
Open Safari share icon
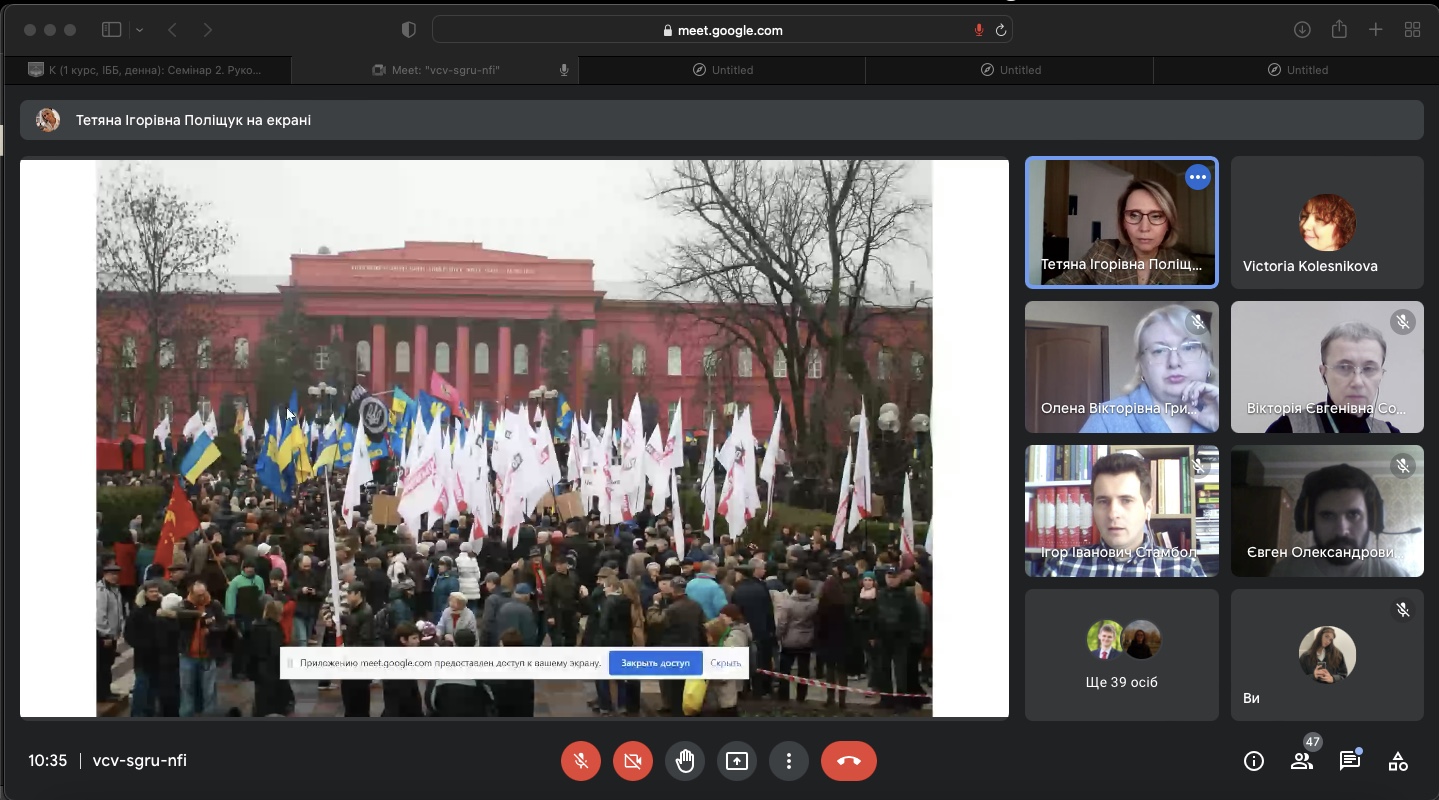click(x=1339, y=30)
